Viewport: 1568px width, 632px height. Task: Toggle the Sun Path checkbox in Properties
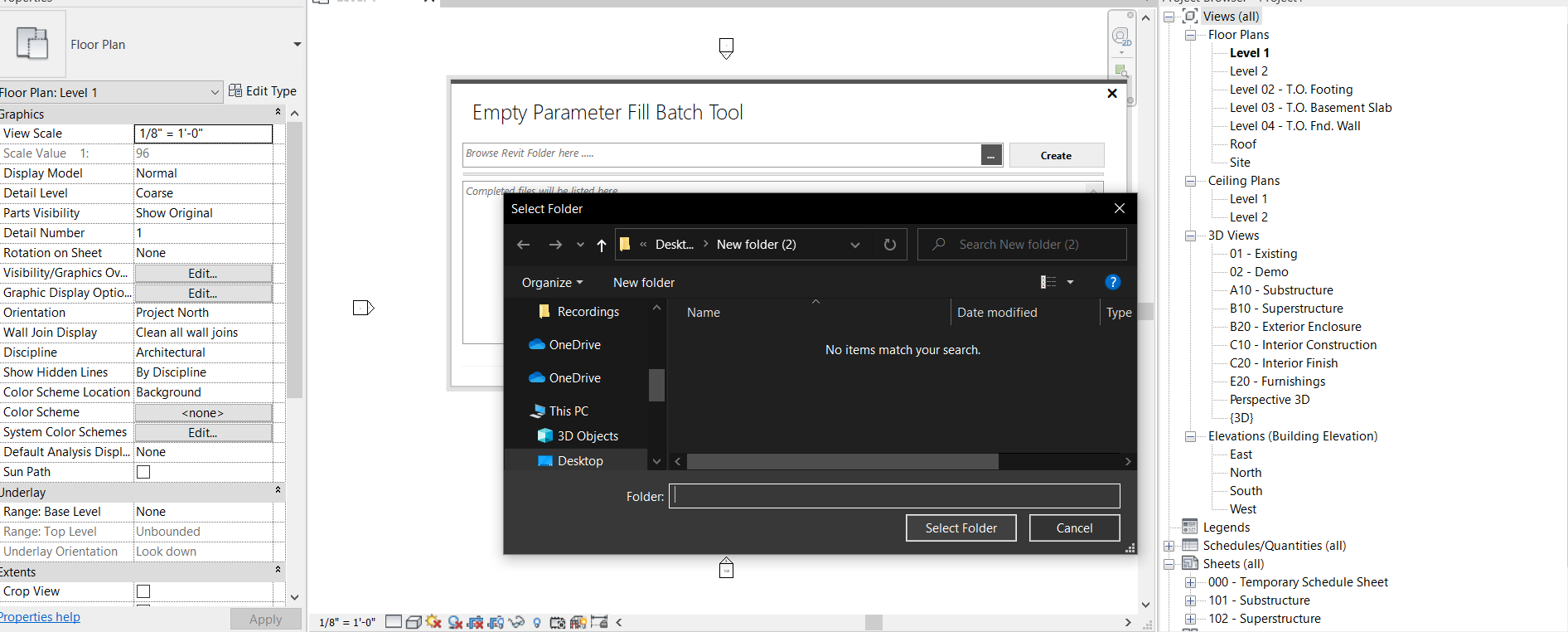[143, 472]
